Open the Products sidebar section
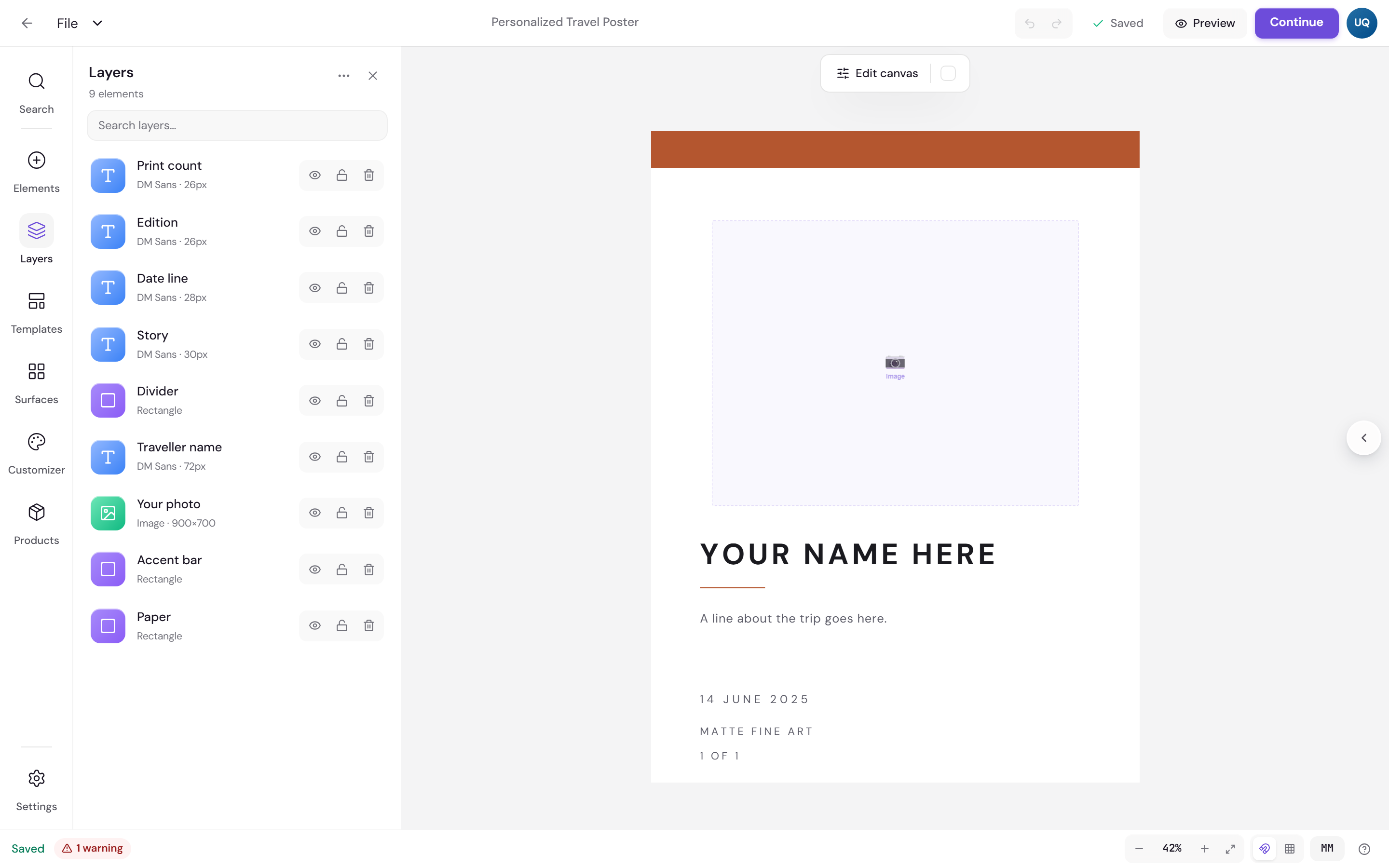 coord(36,524)
